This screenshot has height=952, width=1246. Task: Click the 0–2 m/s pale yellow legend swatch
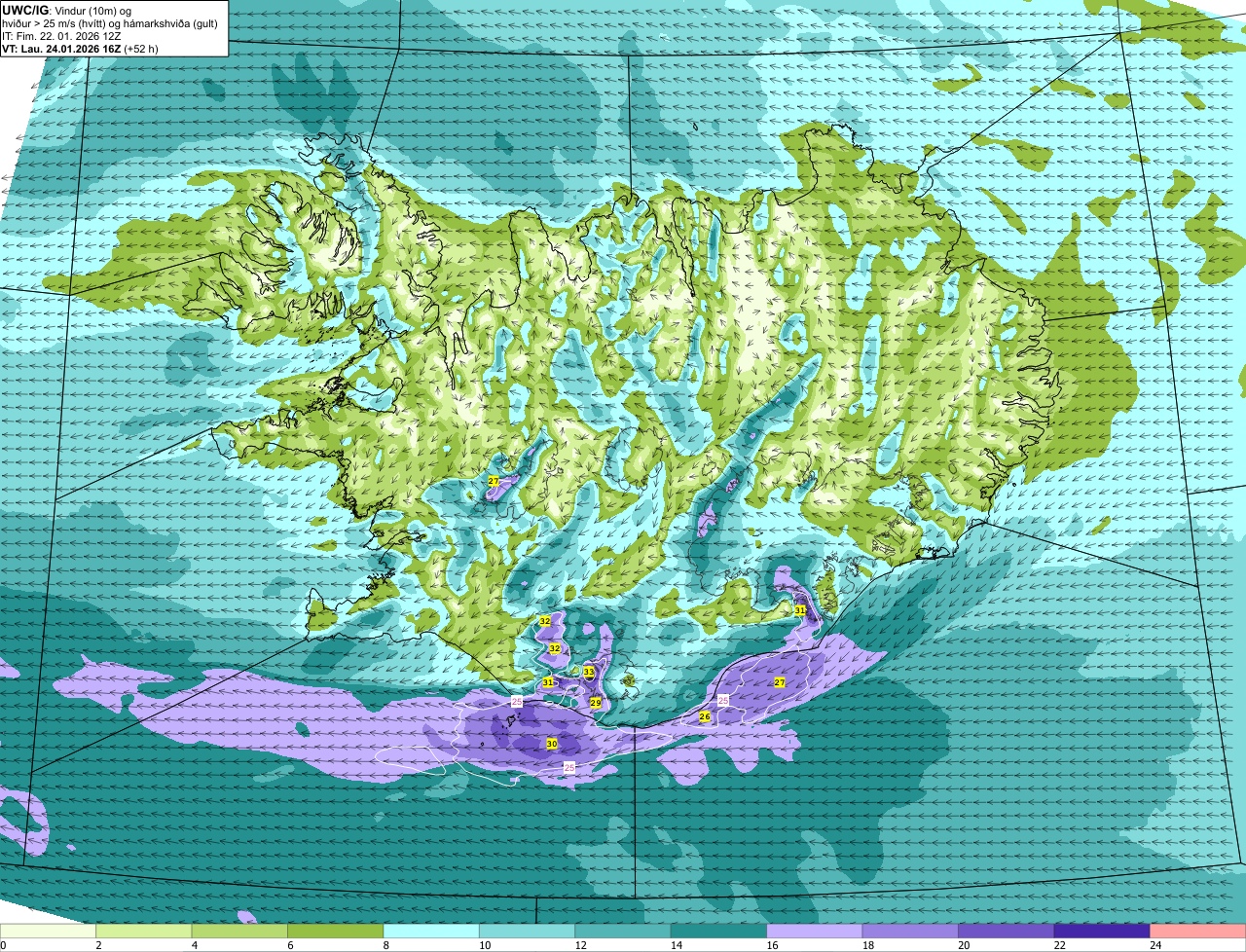(x=48, y=931)
